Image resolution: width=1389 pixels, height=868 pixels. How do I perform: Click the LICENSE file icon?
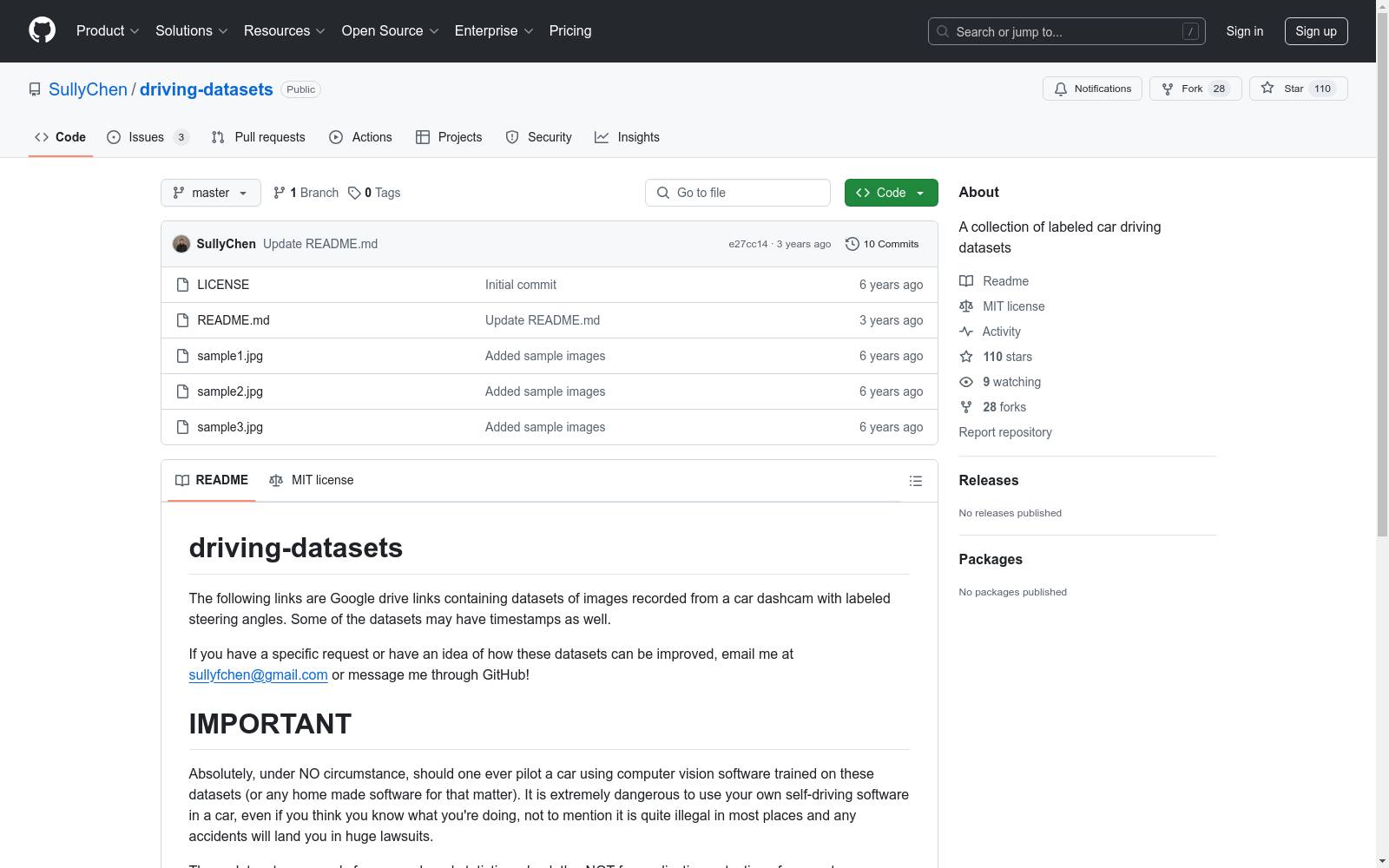[x=182, y=285]
